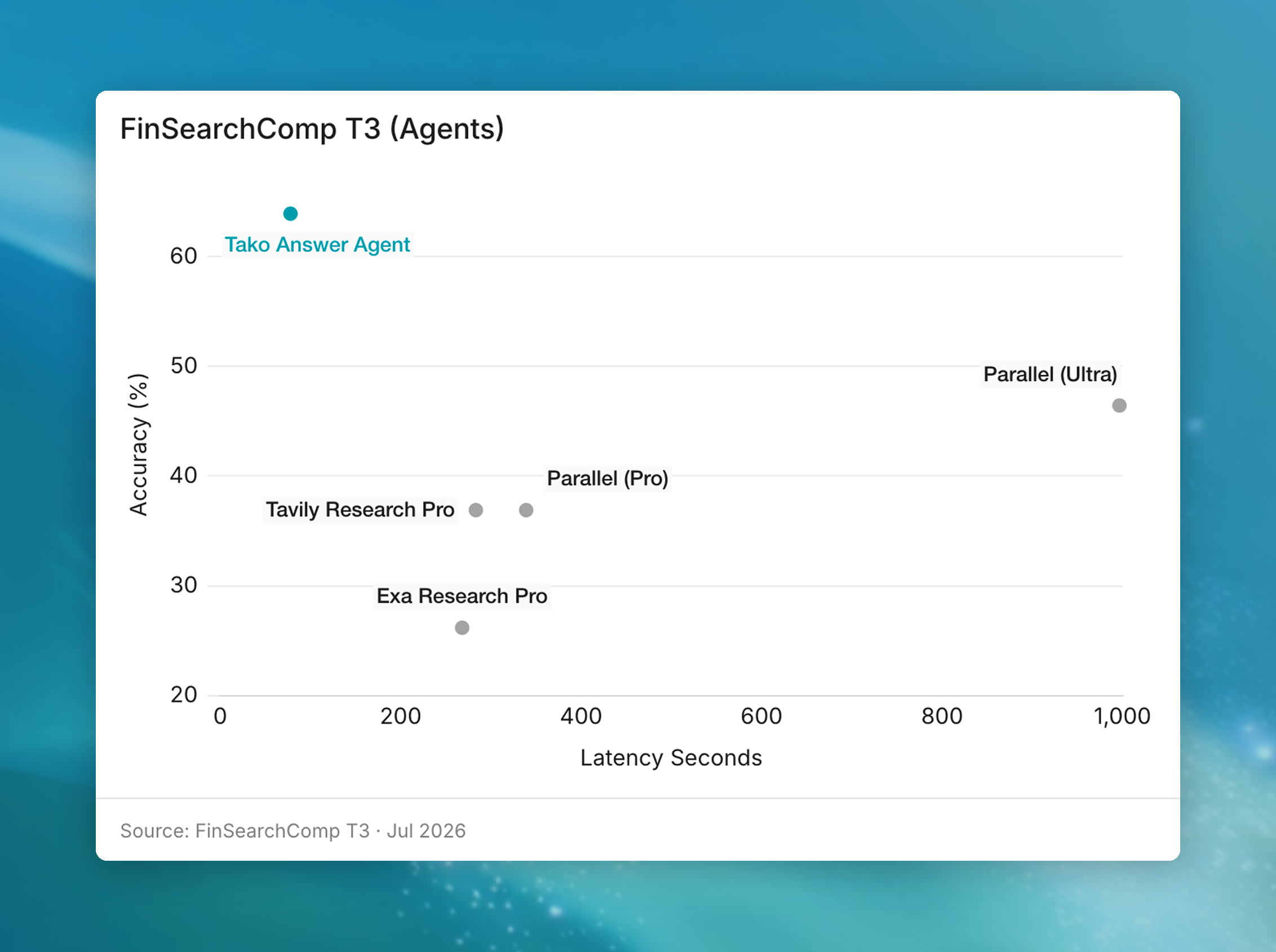Viewport: 1276px width, 952px height.
Task: Click the x-axis tick label 400
Action: [x=581, y=717]
